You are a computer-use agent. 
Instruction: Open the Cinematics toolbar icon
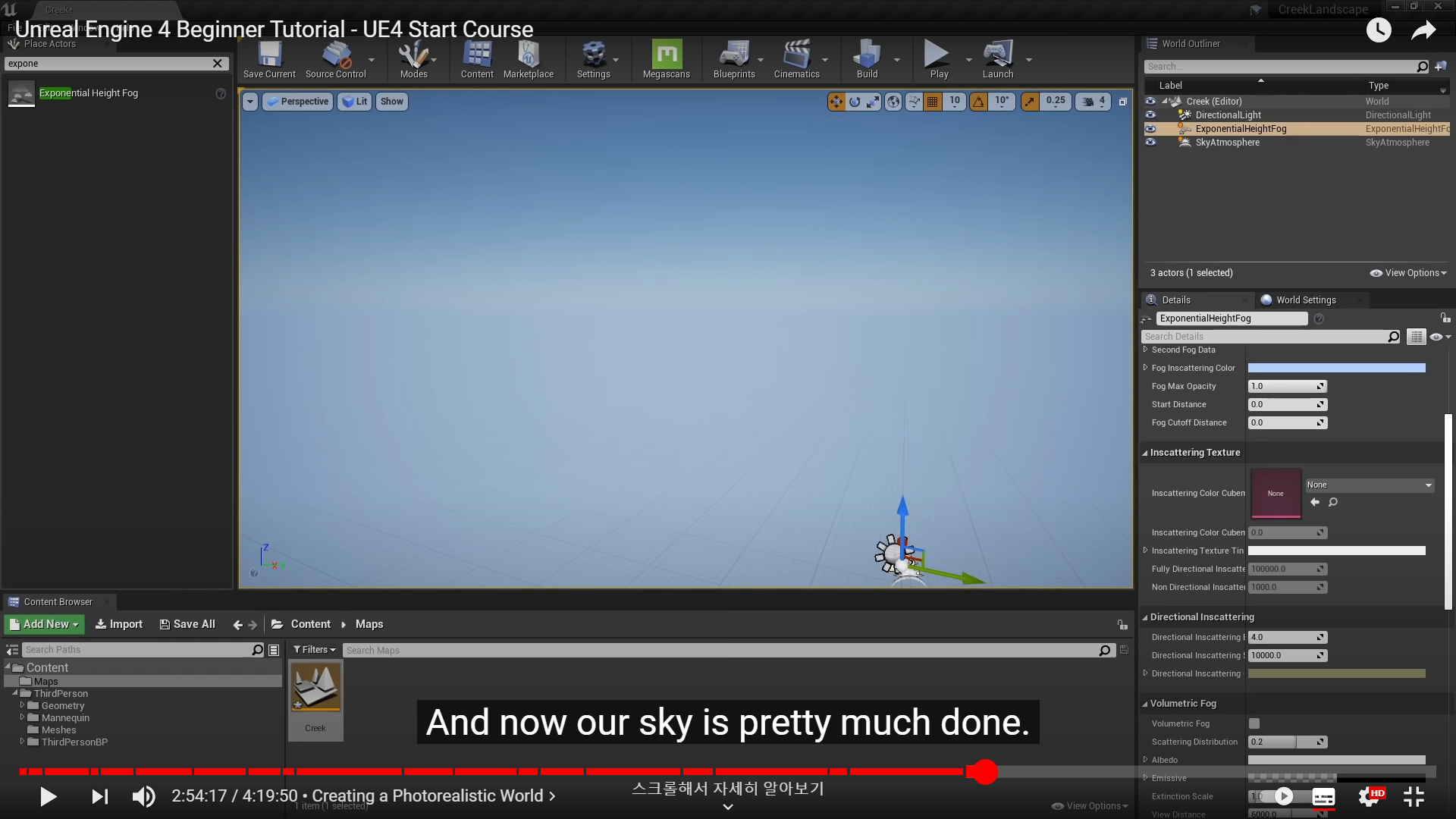(796, 55)
